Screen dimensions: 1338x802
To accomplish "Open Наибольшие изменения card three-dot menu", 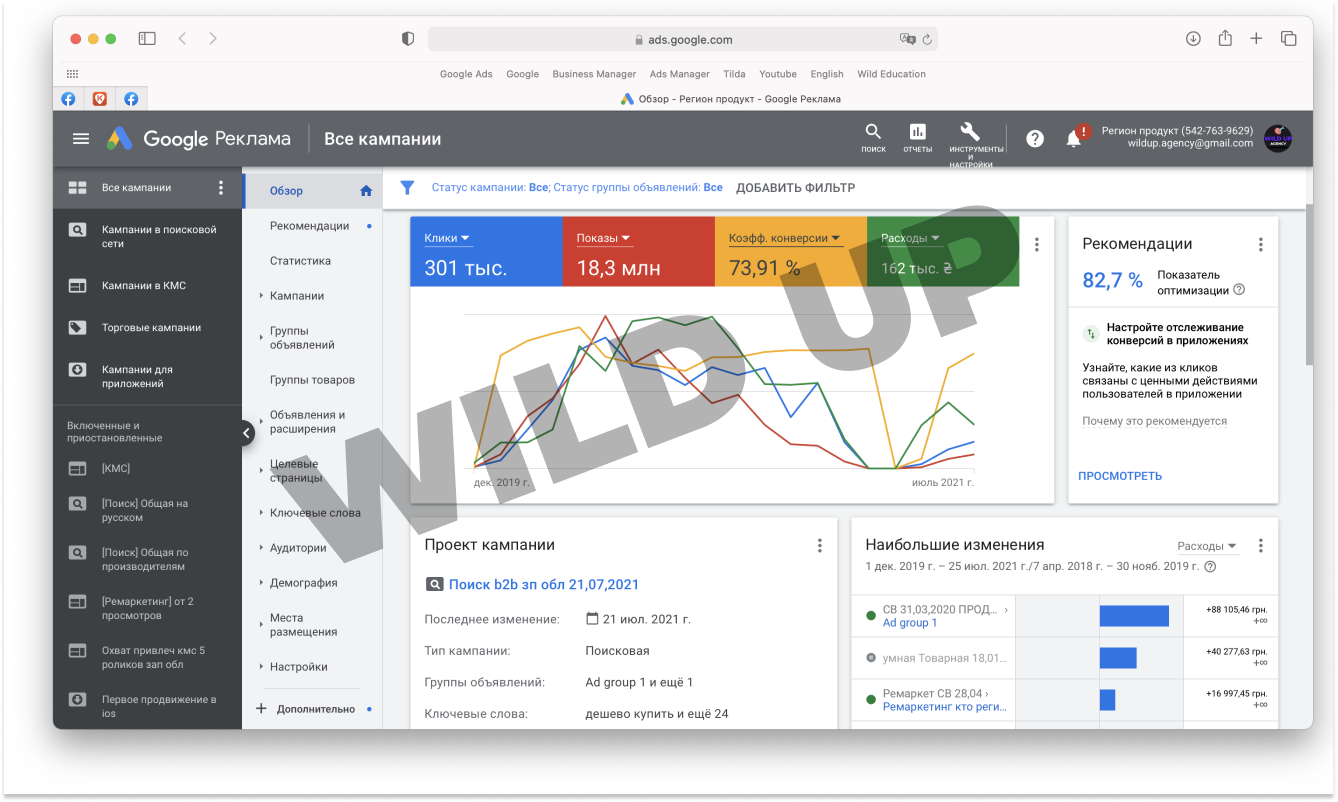I will (1260, 546).
